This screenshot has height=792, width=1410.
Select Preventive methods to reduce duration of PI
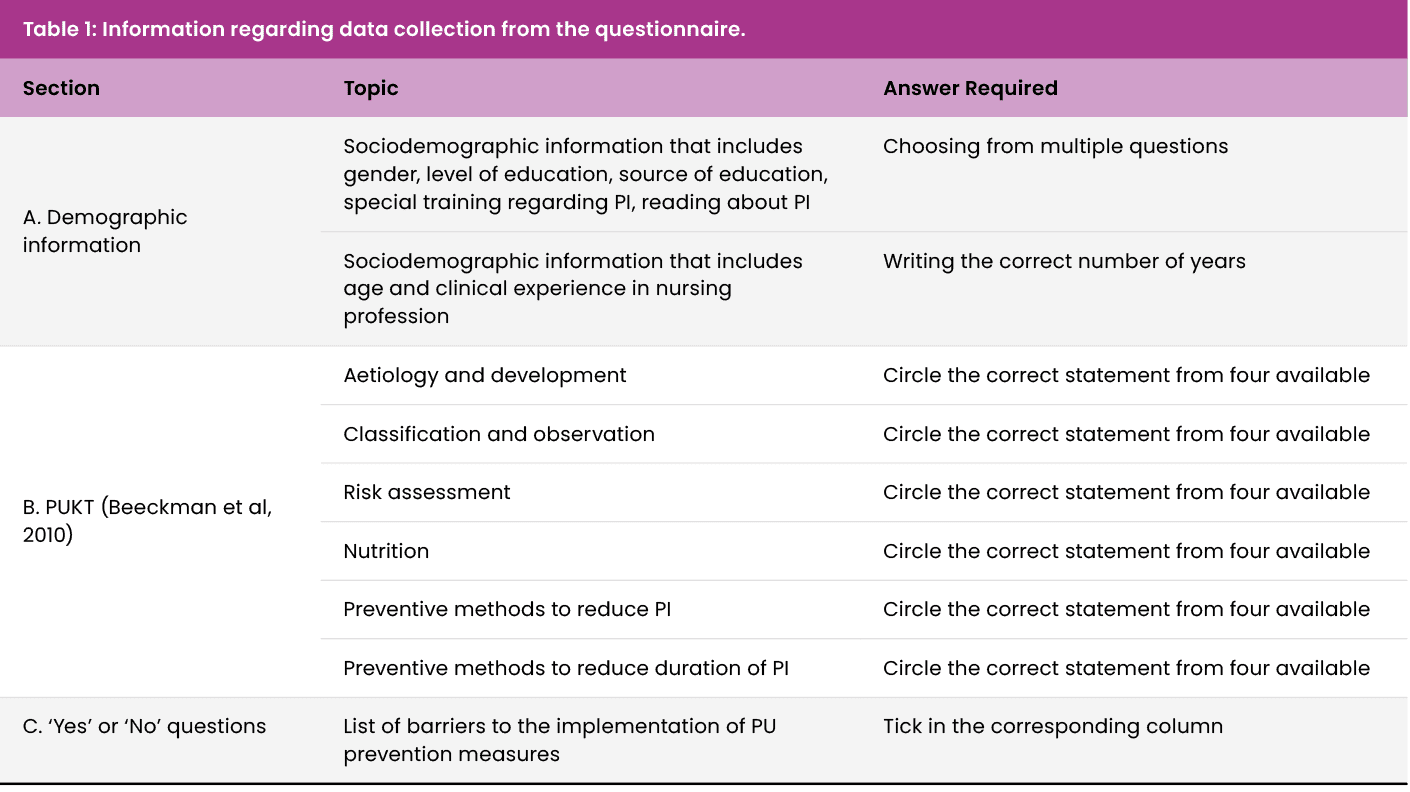tap(566, 668)
